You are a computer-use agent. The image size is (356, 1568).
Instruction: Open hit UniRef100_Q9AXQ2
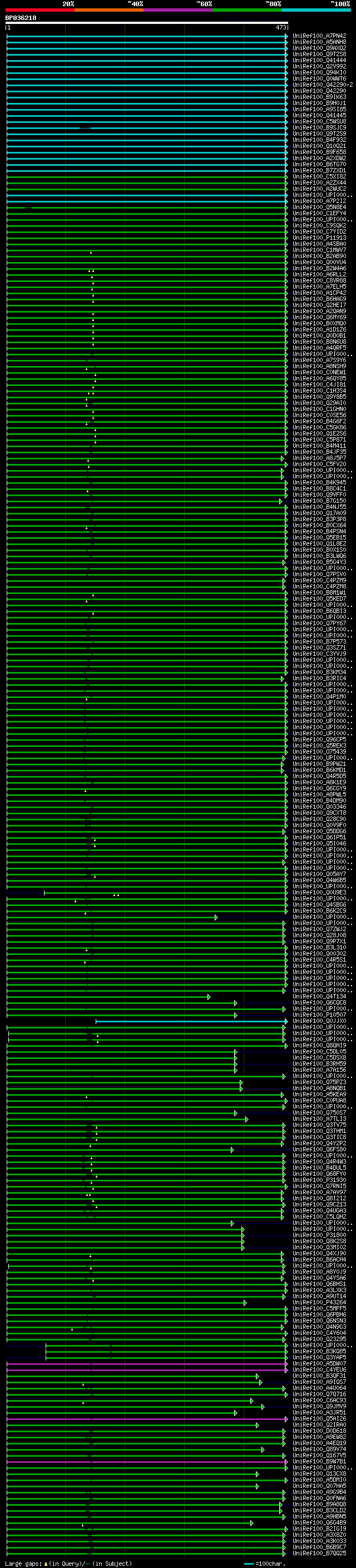point(319,49)
